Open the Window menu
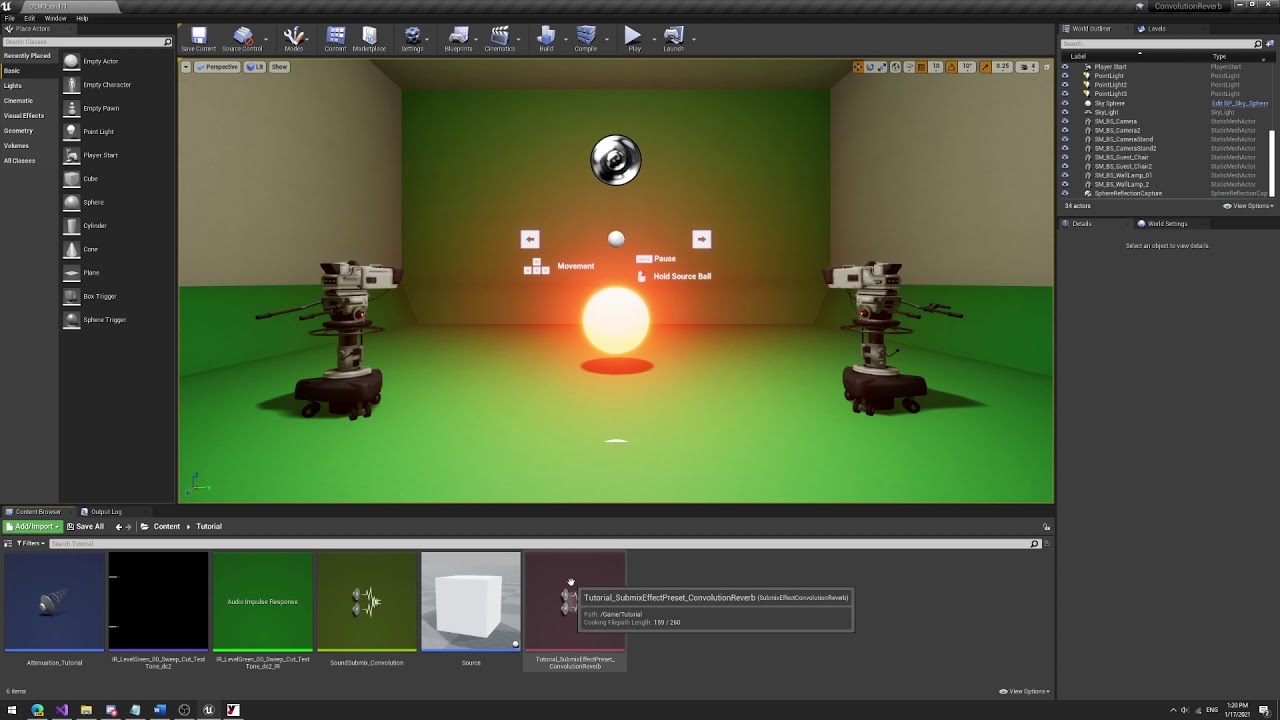 pyautogui.click(x=56, y=18)
